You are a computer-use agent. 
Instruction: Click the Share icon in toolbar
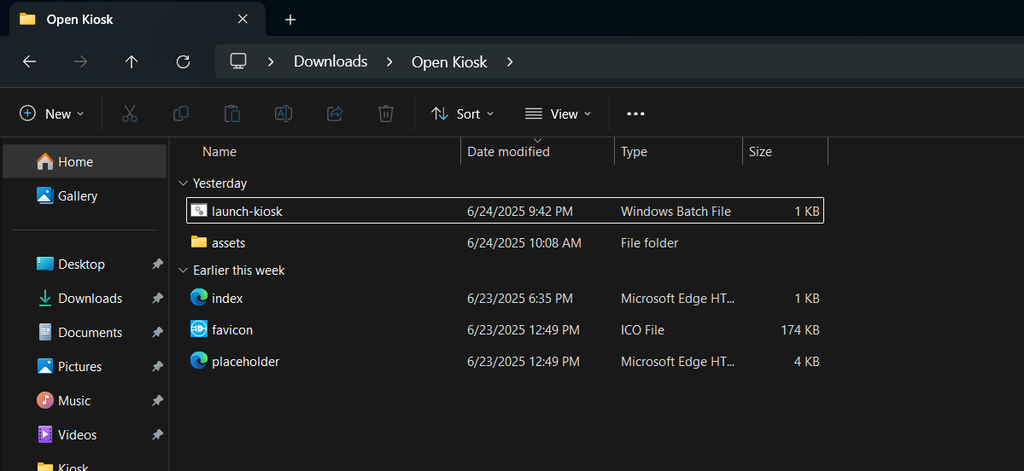tap(335, 114)
